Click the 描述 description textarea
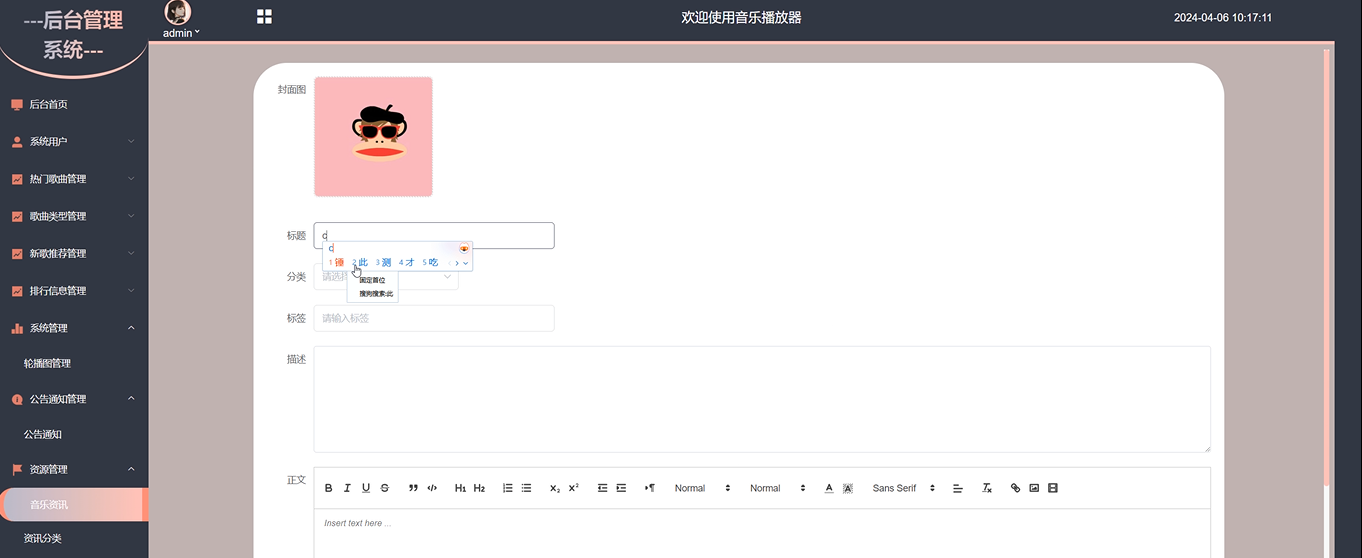The width and height of the screenshot is (1362, 558). pos(762,399)
